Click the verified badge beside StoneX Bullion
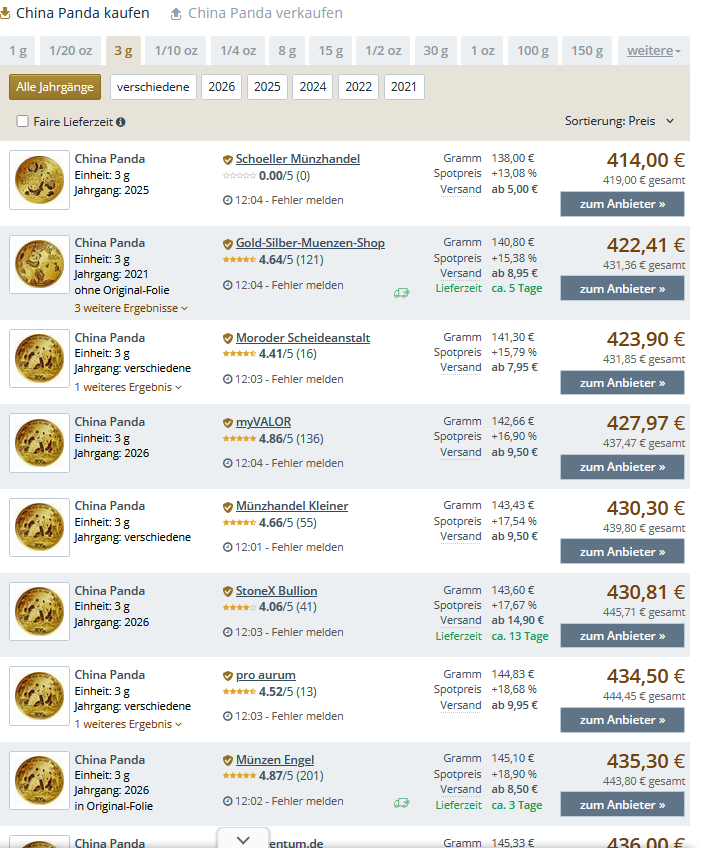Image resolution: width=711 pixels, height=848 pixels. (x=227, y=591)
